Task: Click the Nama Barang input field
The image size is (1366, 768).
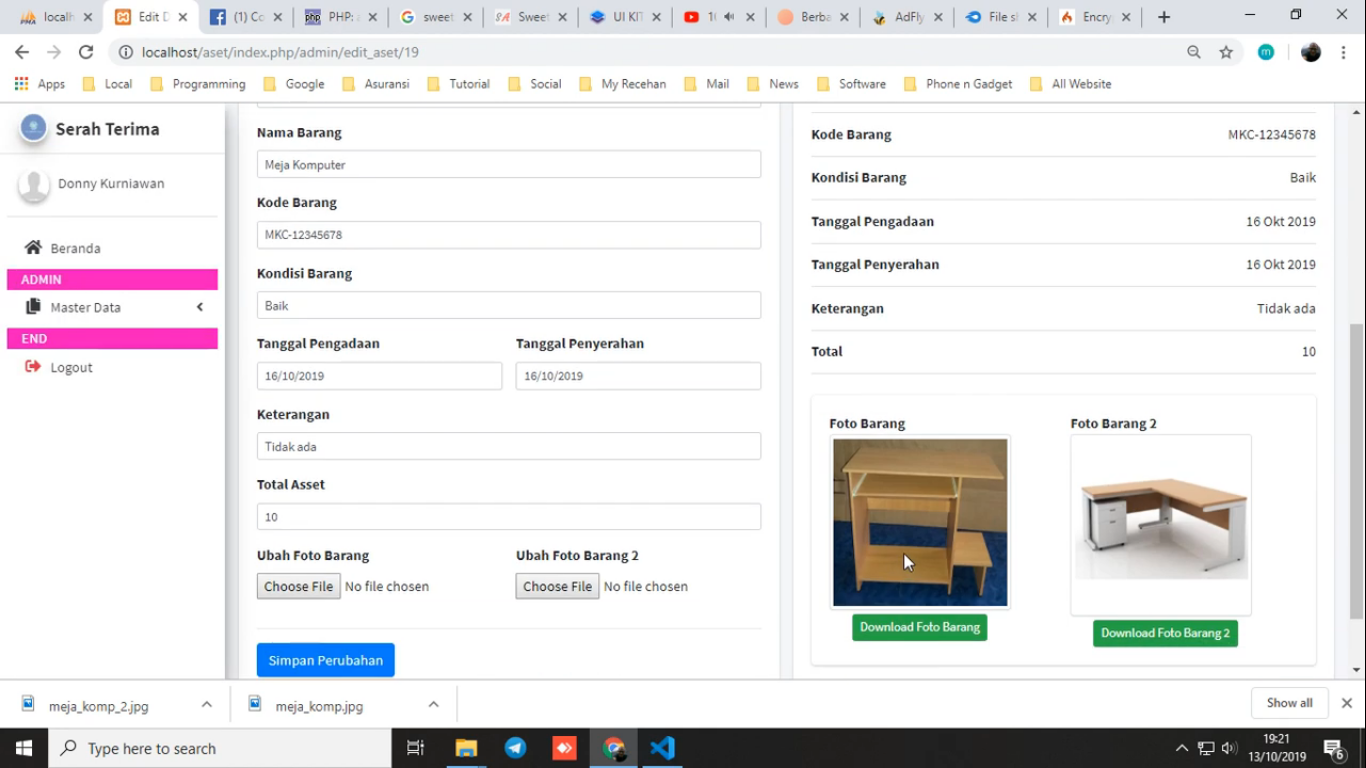Action: [x=508, y=165]
